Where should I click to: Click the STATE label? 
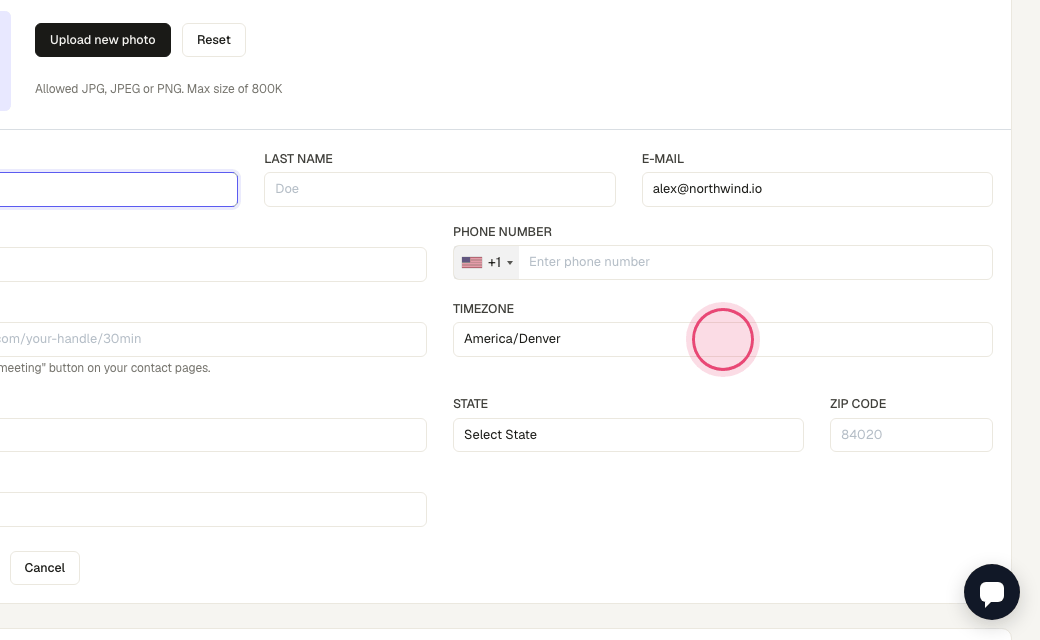coord(470,404)
